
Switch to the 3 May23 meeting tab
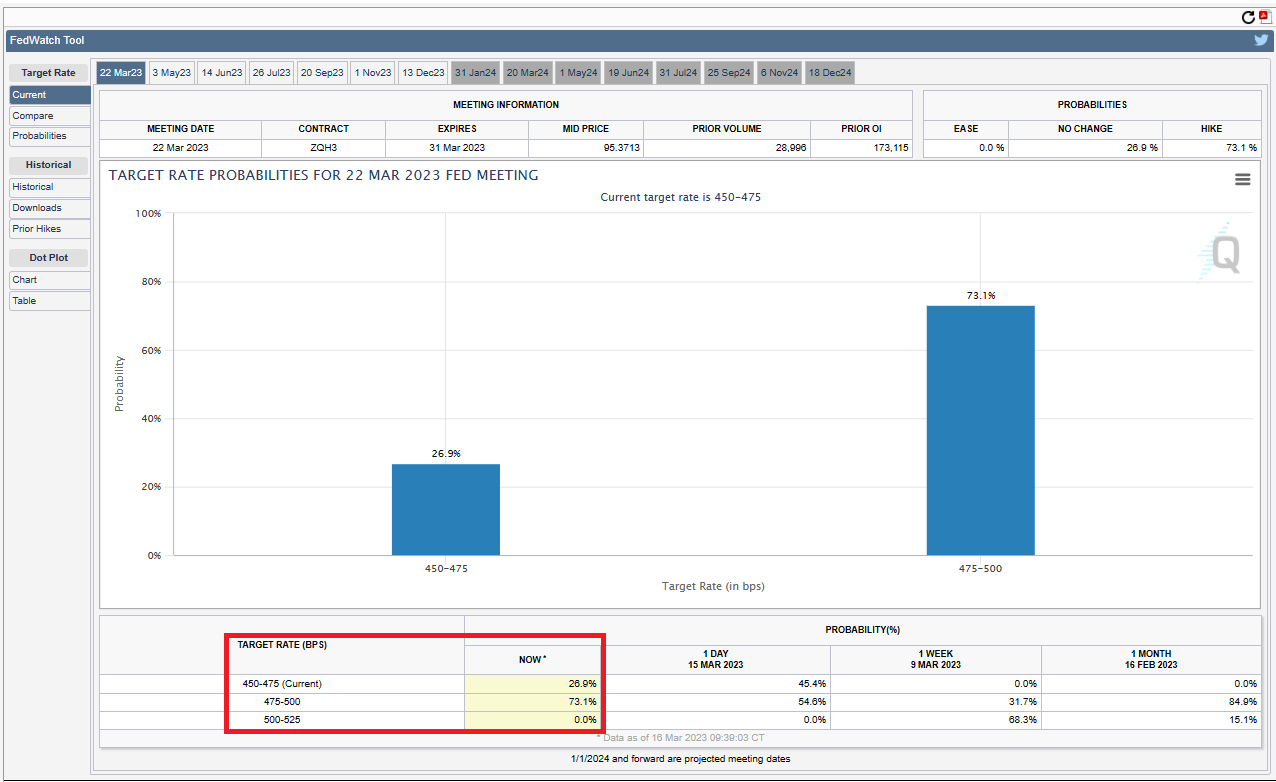point(171,73)
